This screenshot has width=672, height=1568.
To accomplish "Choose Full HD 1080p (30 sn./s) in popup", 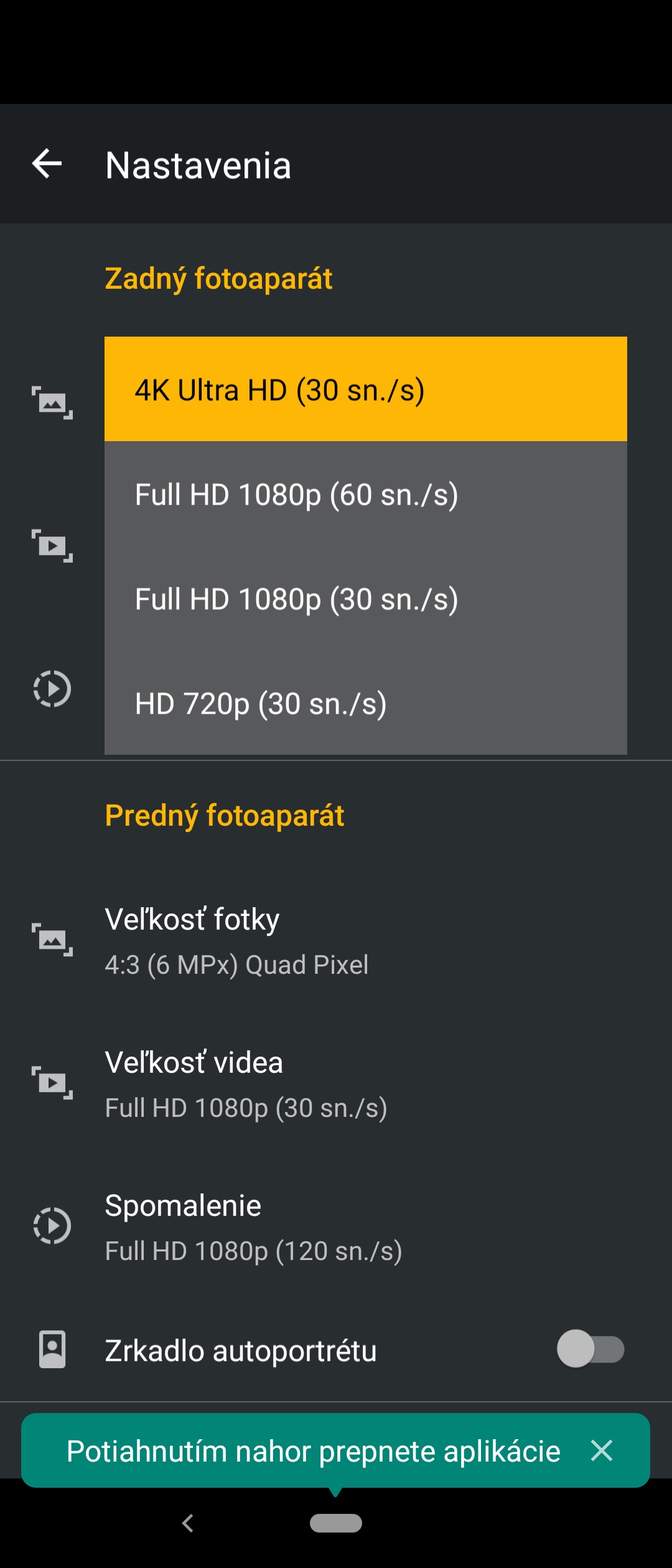I will tap(366, 598).
